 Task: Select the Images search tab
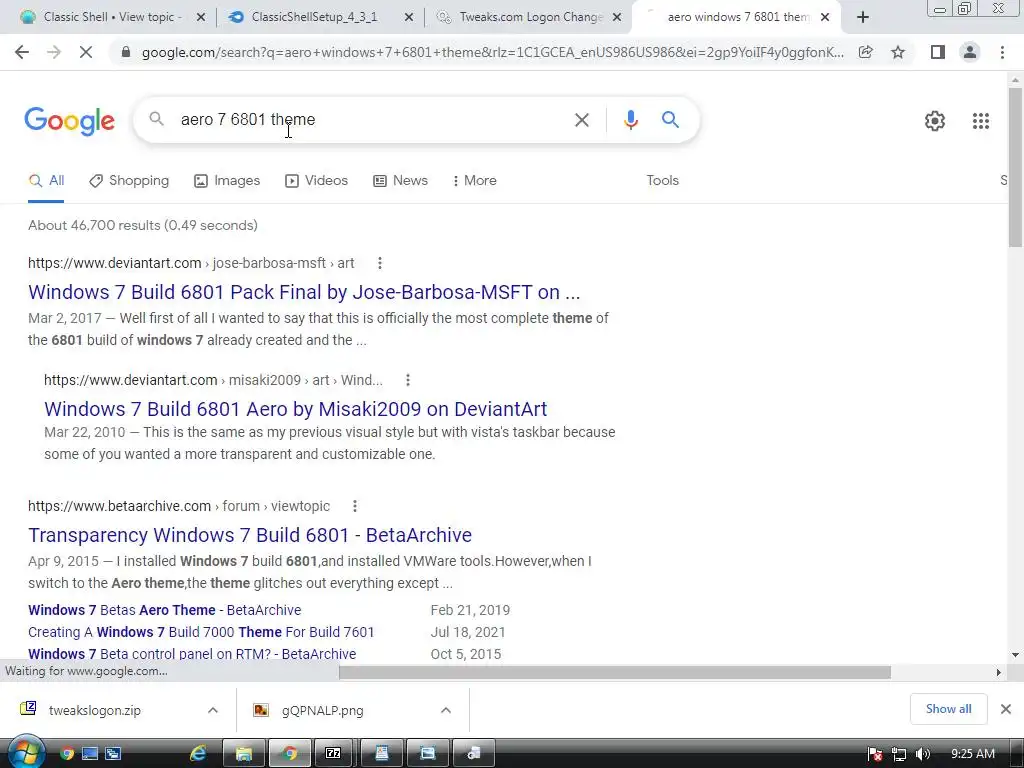point(227,181)
